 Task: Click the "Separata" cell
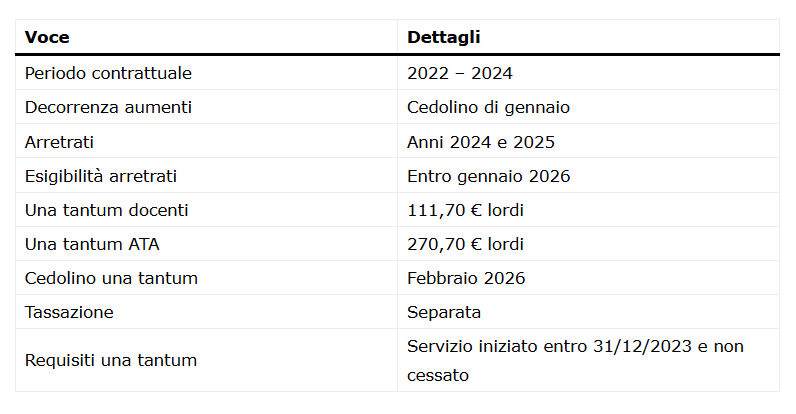pyautogui.click(x=444, y=312)
